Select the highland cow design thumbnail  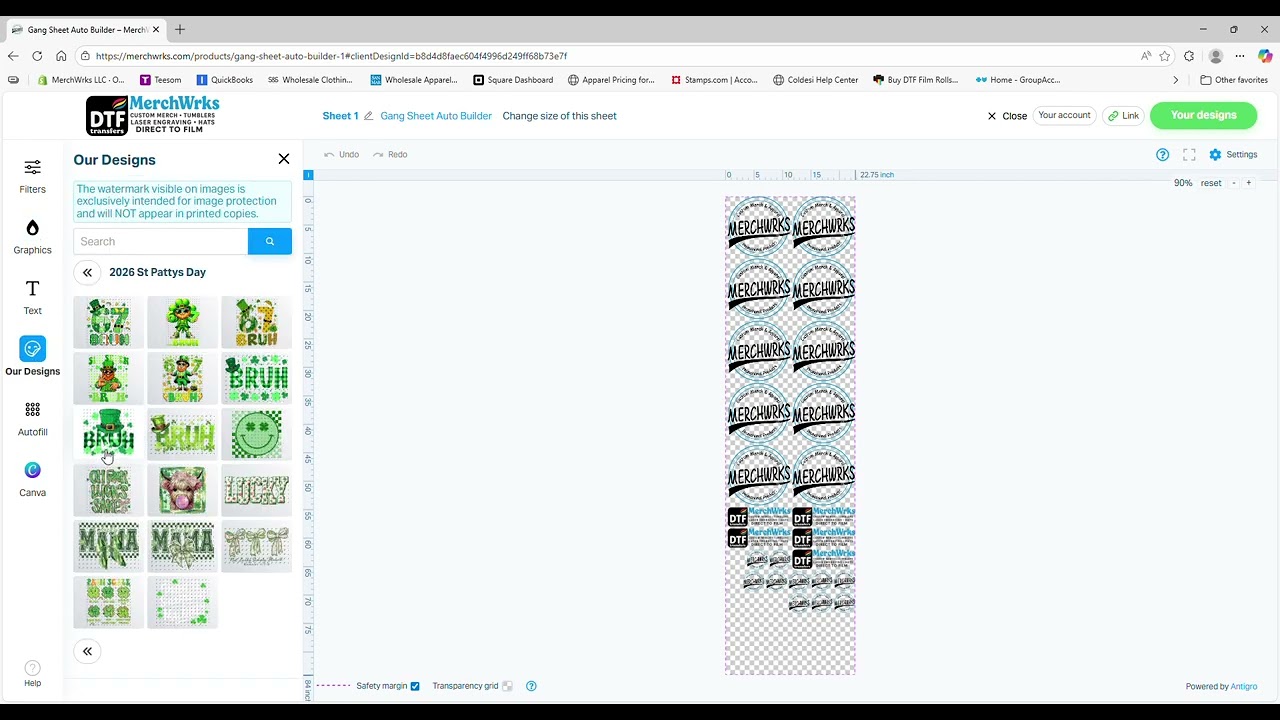(x=182, y=490)
